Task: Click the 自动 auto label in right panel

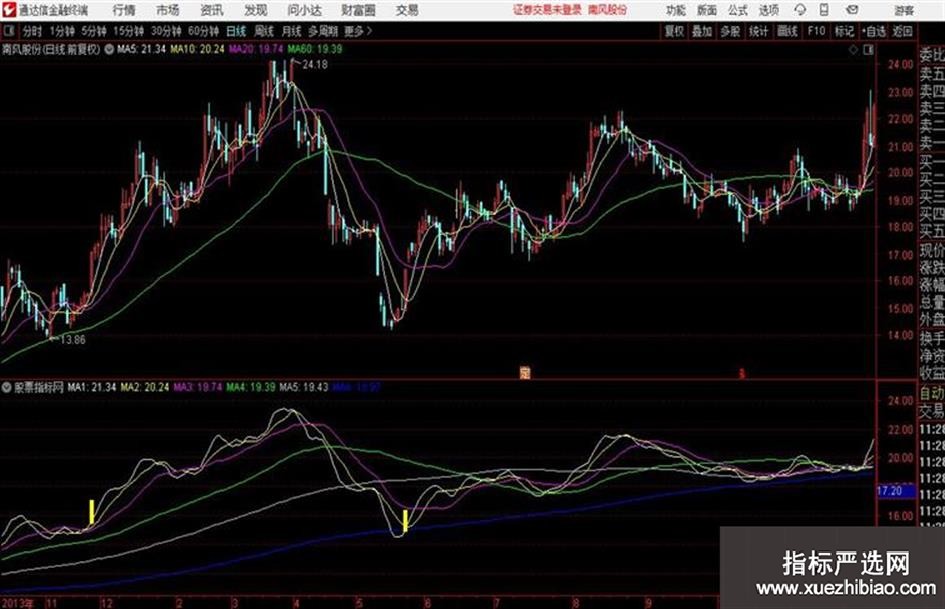Action: coord(932,393)
